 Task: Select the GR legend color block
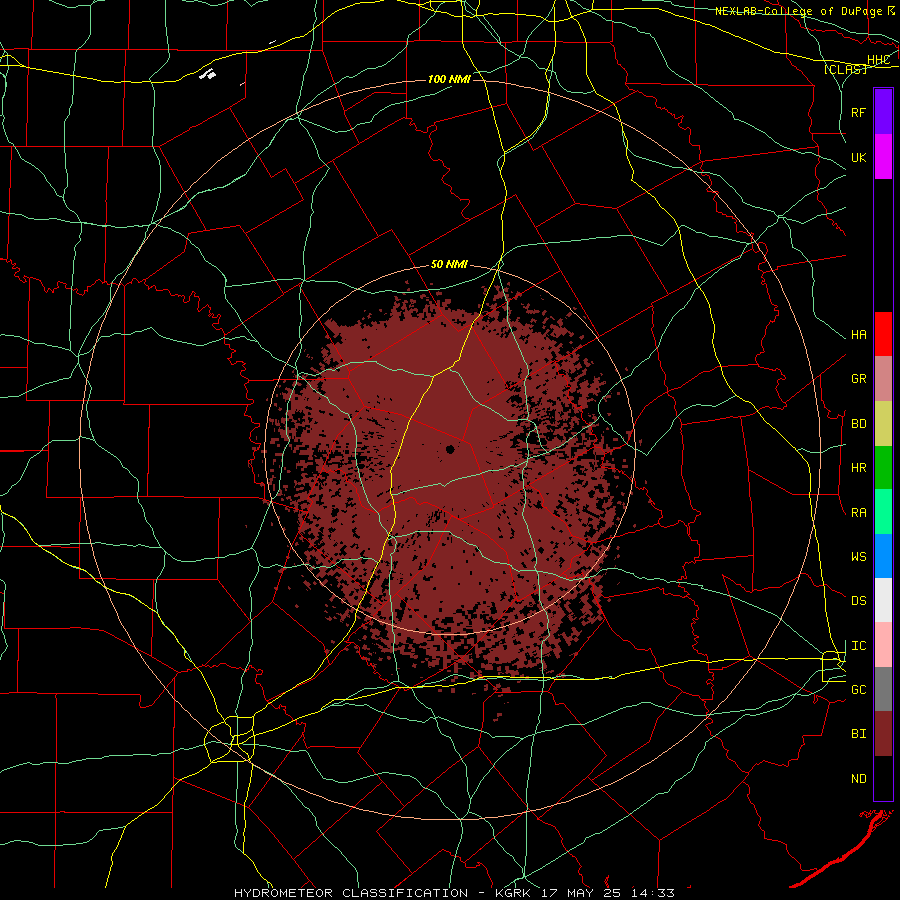(883, 379)
